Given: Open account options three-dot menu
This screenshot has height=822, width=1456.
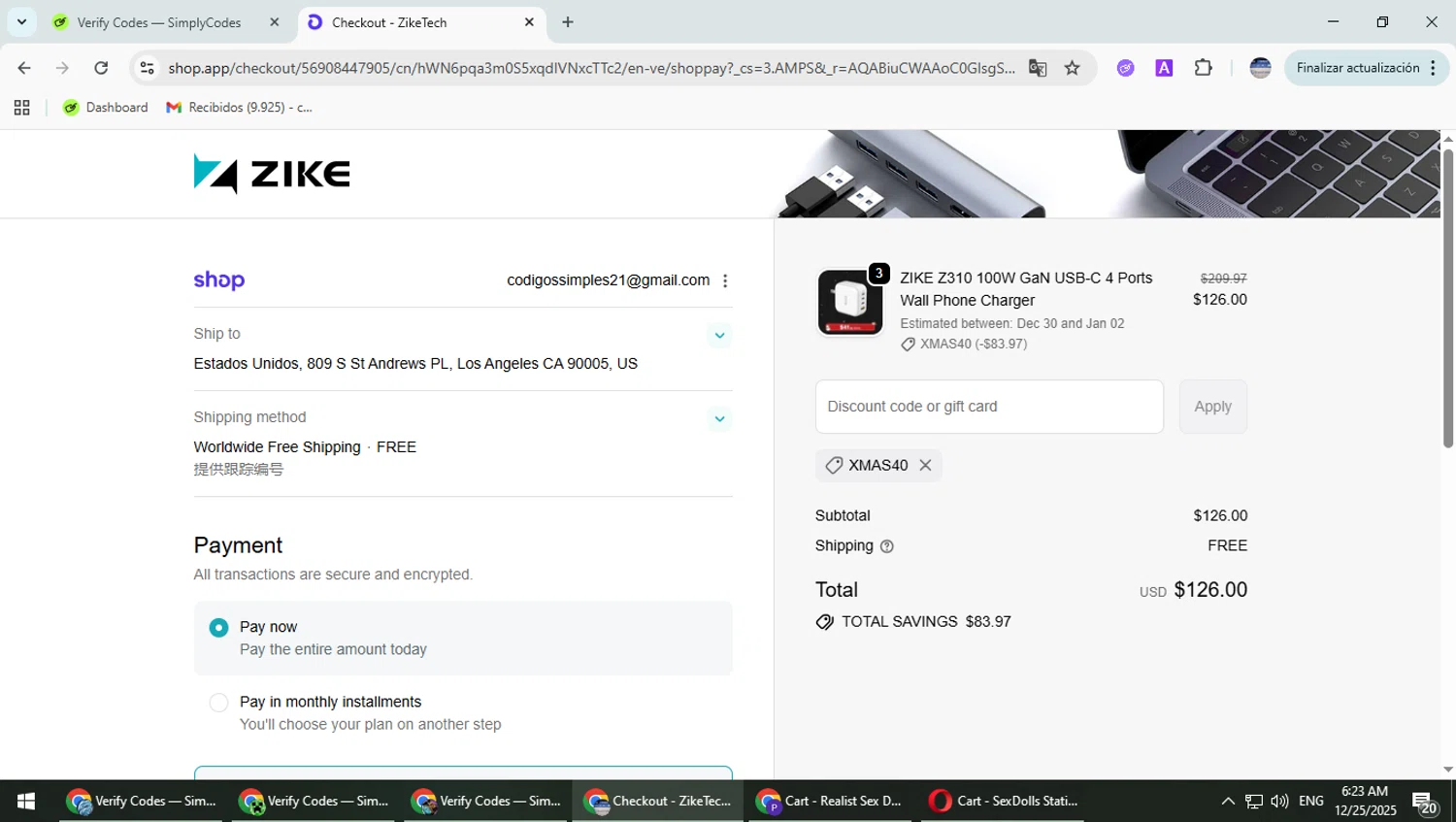Looking at the screenshot, I should tap(725, 280).
